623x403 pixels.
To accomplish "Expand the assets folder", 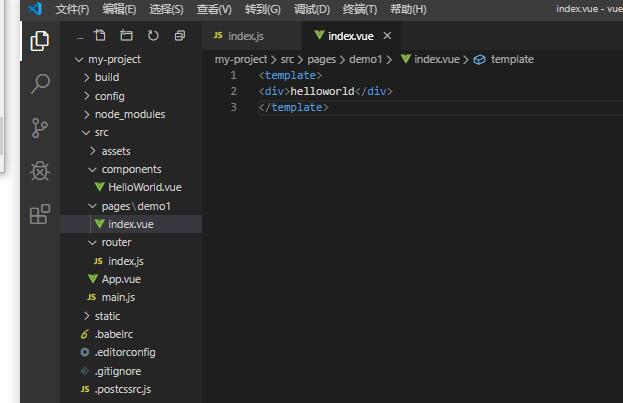I will tap(93, 151).
